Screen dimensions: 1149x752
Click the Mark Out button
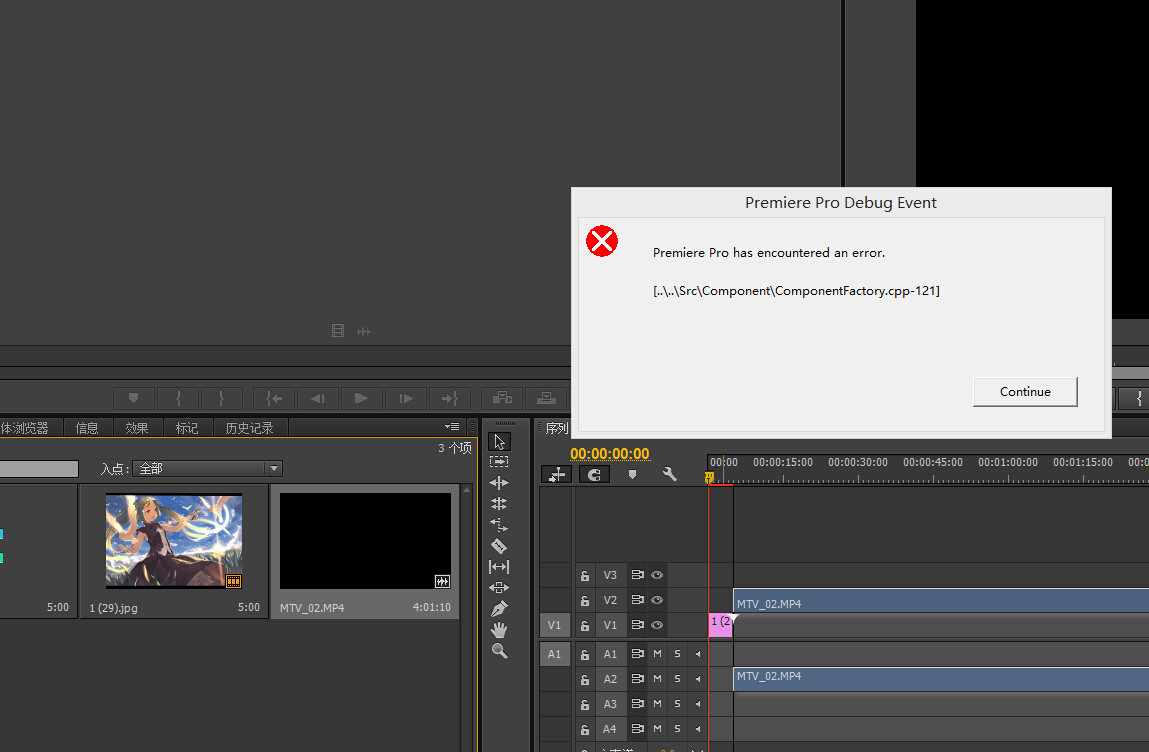tap(221, 398)
